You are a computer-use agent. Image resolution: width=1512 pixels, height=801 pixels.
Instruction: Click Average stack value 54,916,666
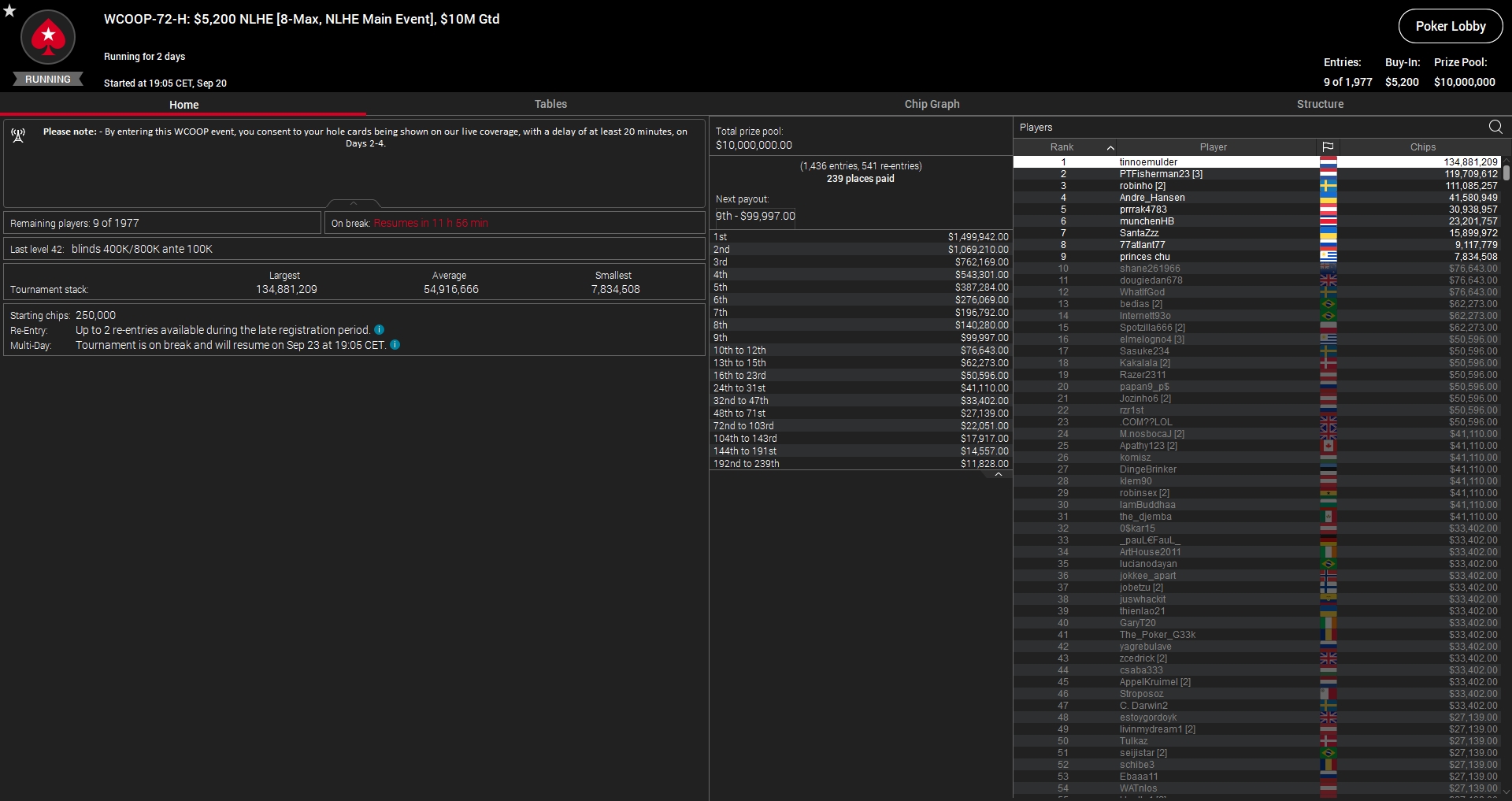[x=450, y=290]
